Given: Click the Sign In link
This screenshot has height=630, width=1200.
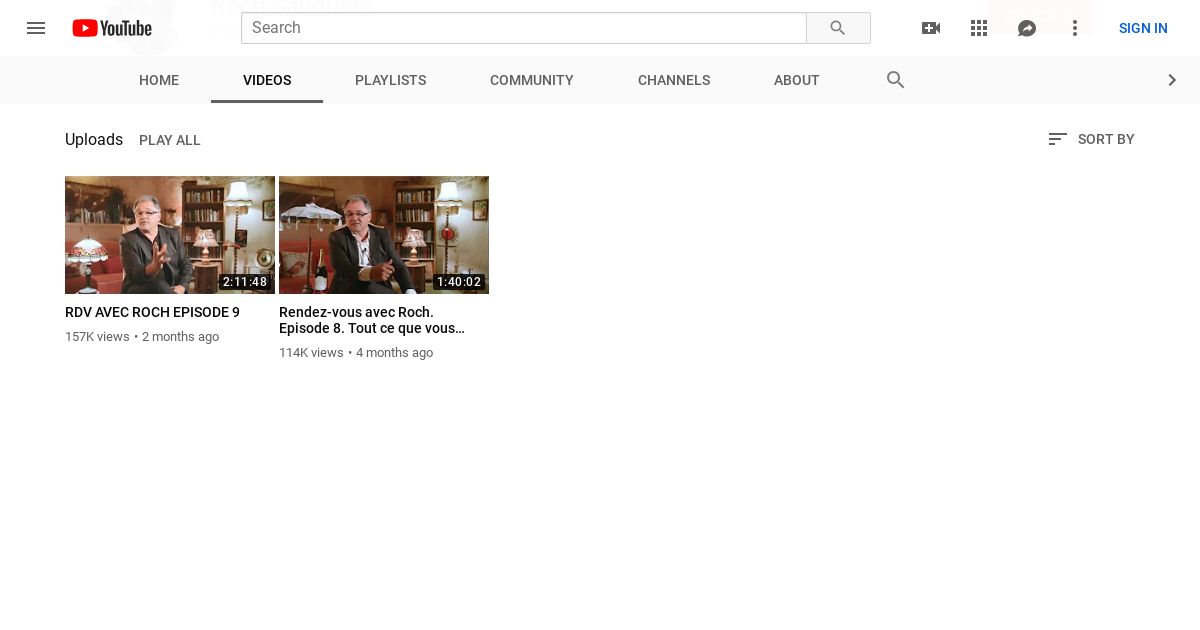Looking at the screenshot, I should (1143, 28).
